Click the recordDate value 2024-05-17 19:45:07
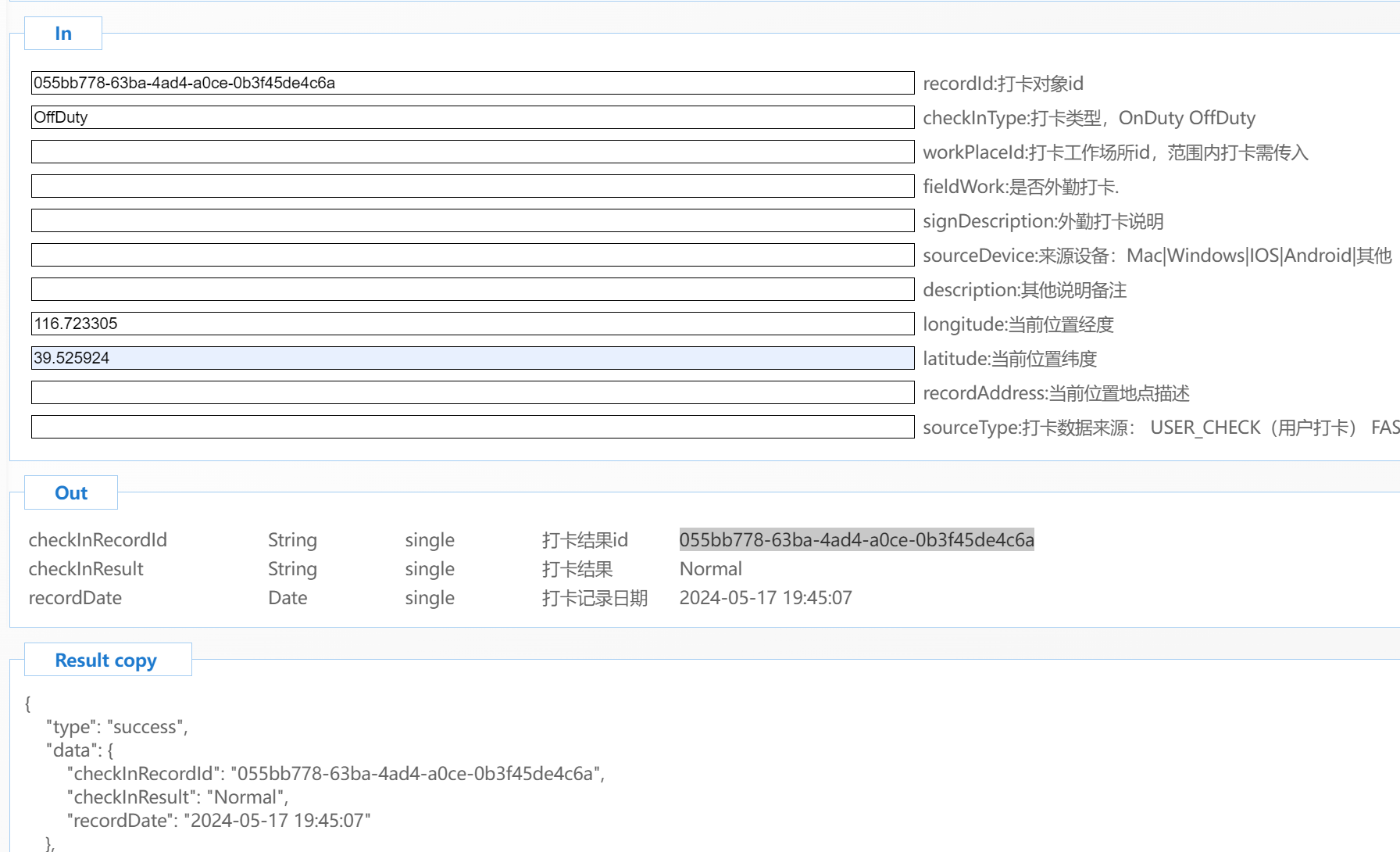The width and height of the screenshot is (1400, 852). (766, 598)
